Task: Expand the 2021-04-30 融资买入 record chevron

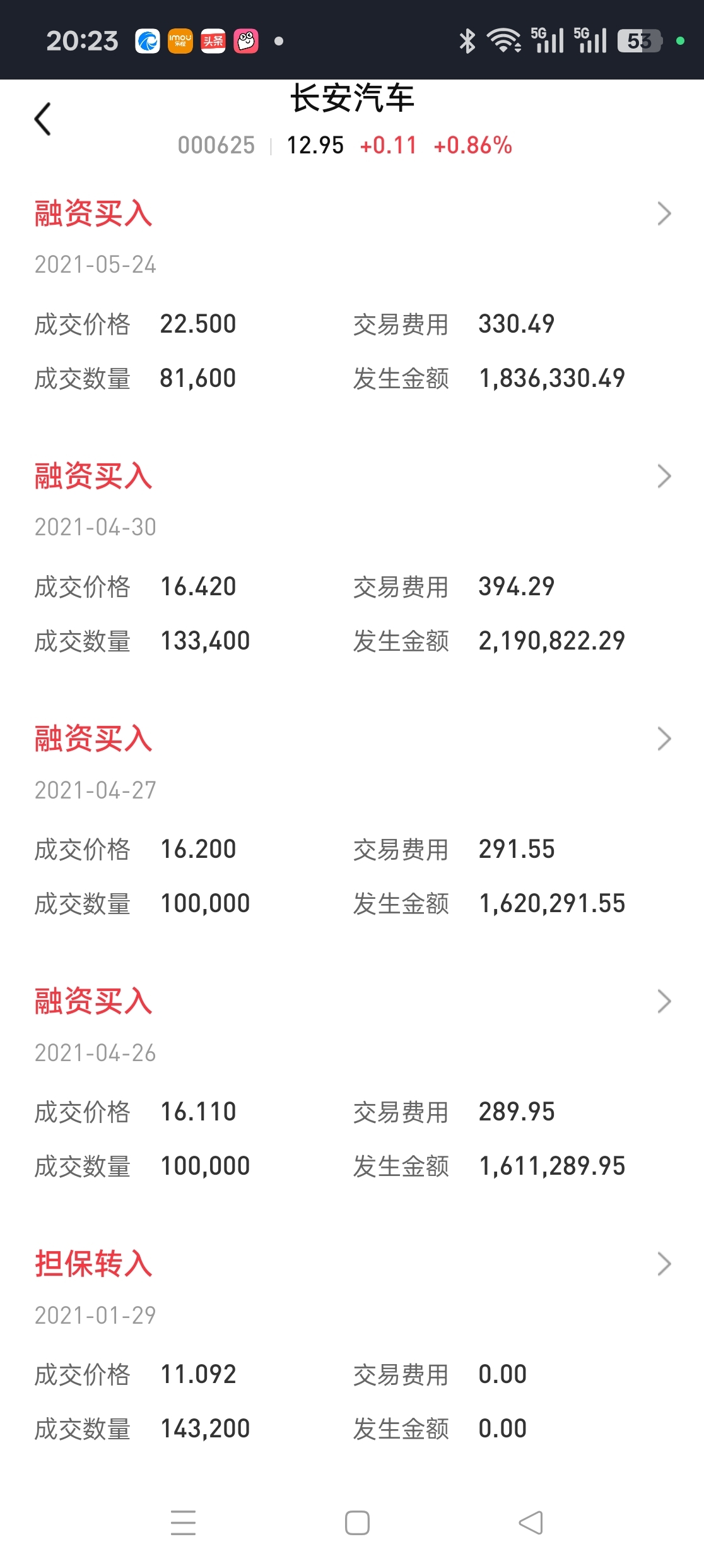Action: (x=664, y=477)
